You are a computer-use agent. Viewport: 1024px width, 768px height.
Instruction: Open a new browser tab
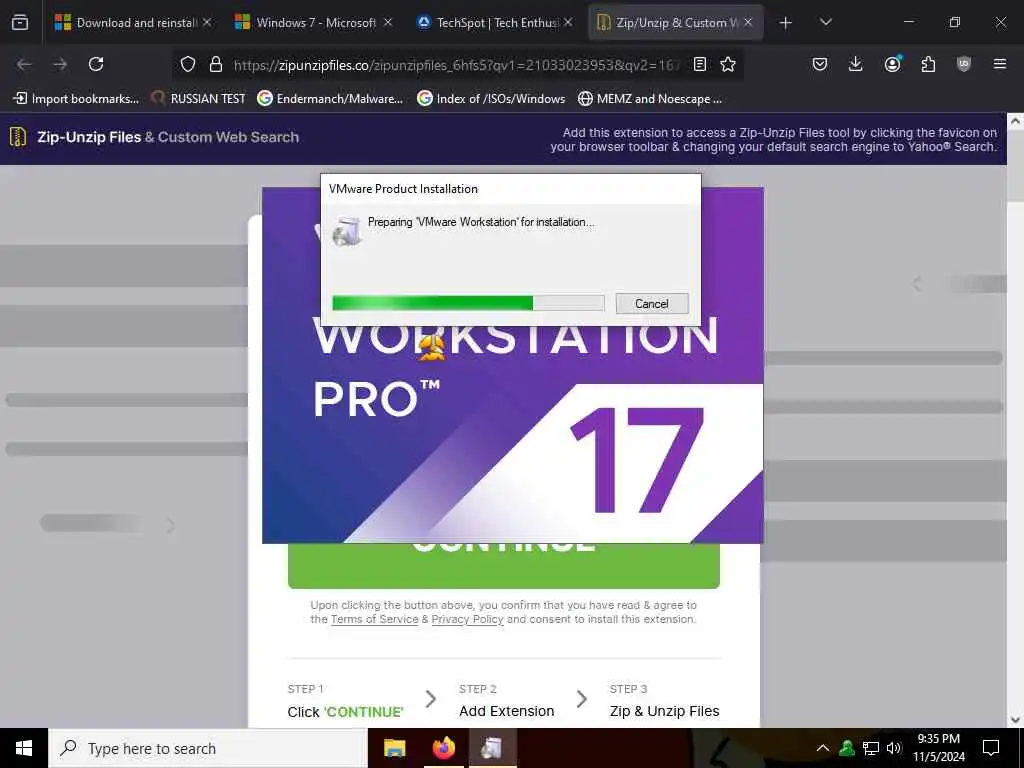click(786, 22)
